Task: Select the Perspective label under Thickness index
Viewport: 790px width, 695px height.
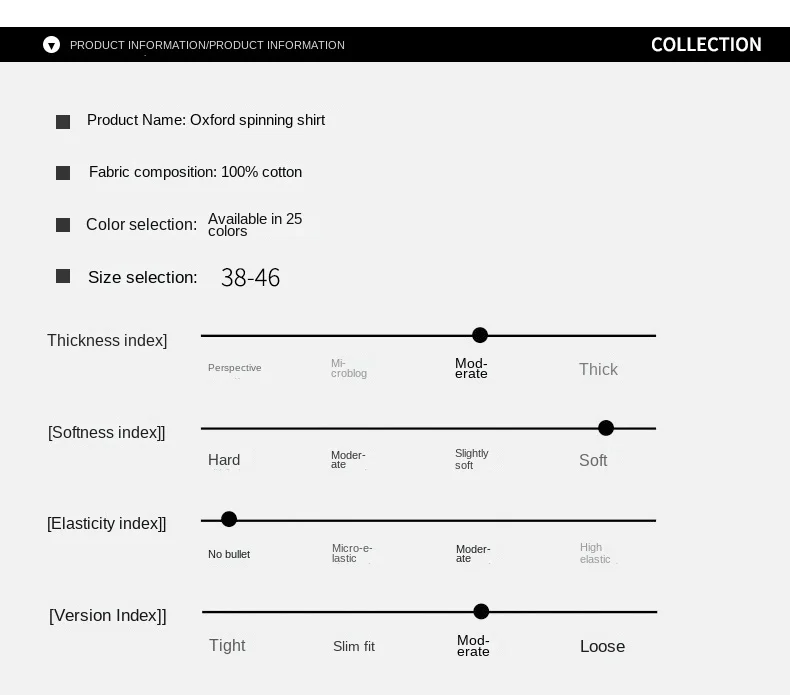Action: 235,368
